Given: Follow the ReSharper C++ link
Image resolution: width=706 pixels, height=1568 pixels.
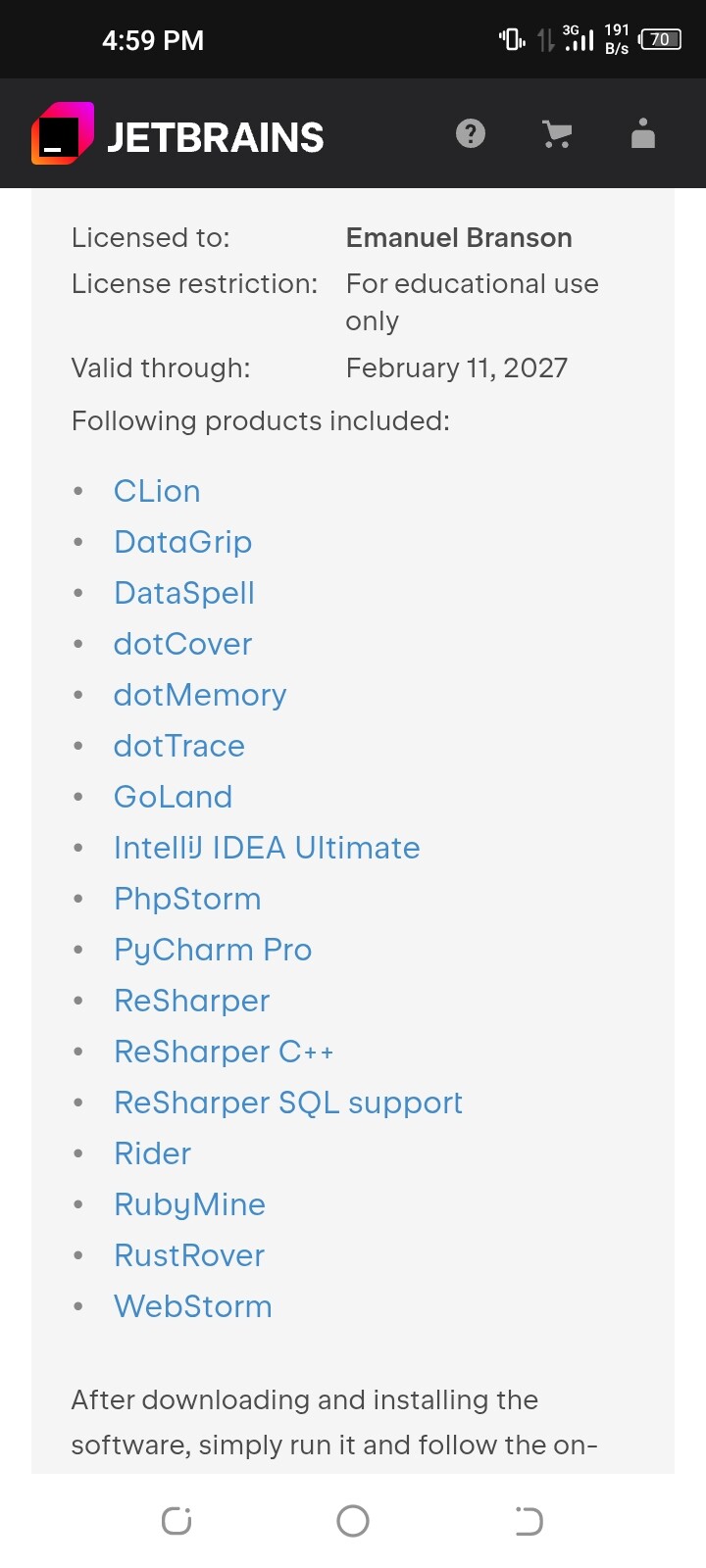Looking at the screenshot, I should [224, 1052].
